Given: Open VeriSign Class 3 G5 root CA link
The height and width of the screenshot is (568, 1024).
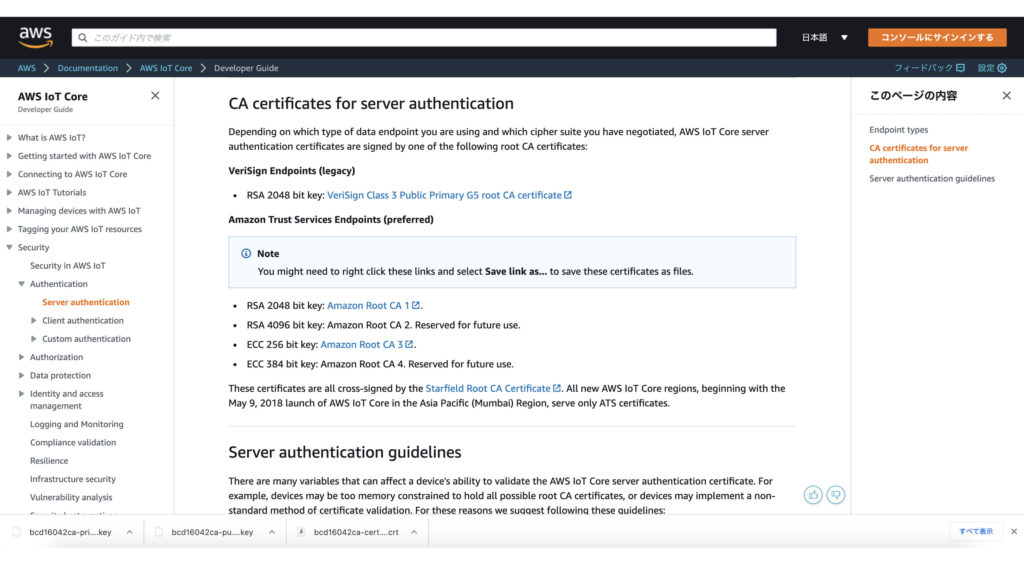Looking at the screenshot, I should pos(444,195).
